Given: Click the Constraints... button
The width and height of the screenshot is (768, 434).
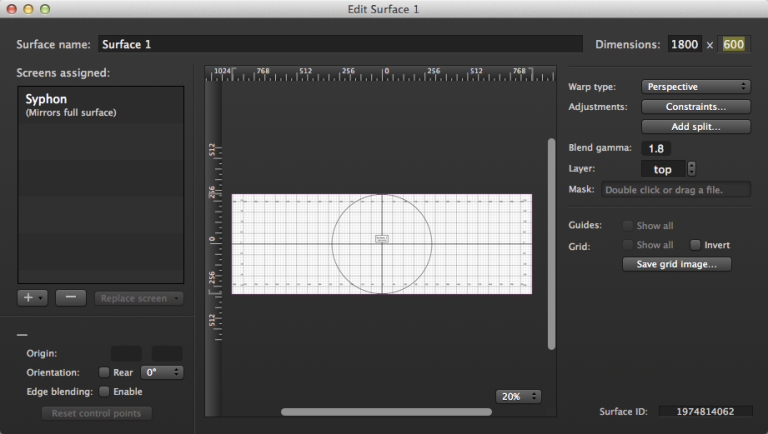Looking at the screenshot, I should point(681,106).
